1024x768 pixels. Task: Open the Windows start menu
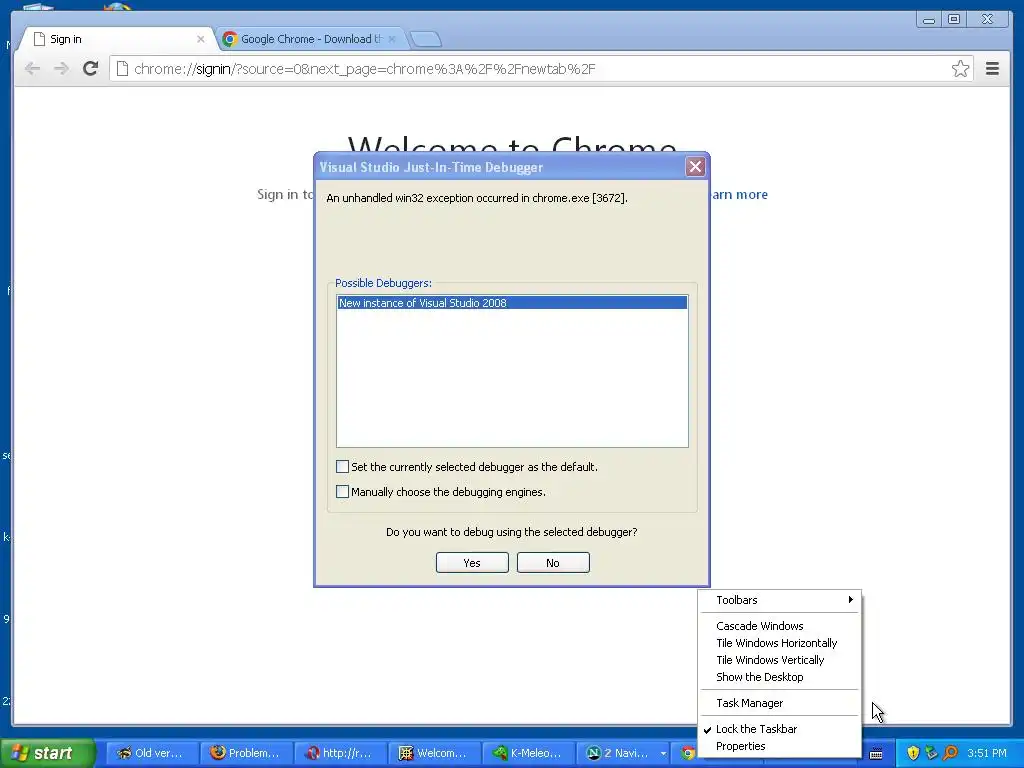pos(47,753)
